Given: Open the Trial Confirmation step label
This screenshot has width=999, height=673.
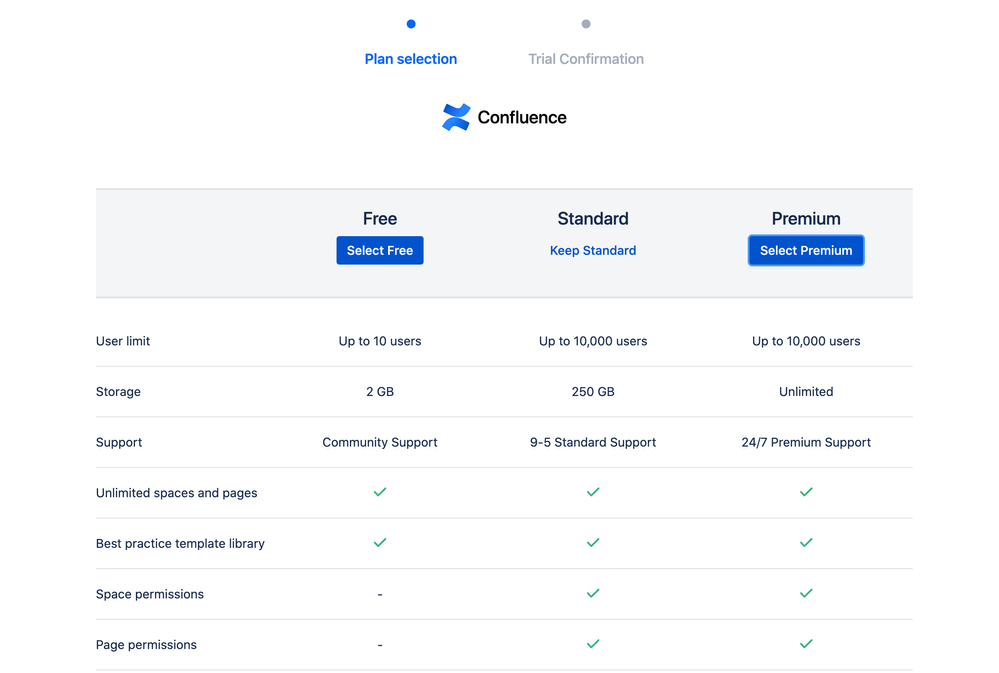Looking at the screenshot, I should (x=586, y=59).
